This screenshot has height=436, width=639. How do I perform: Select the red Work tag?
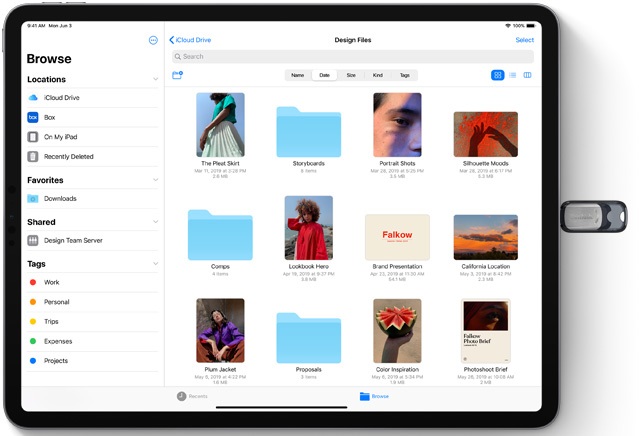52,283
